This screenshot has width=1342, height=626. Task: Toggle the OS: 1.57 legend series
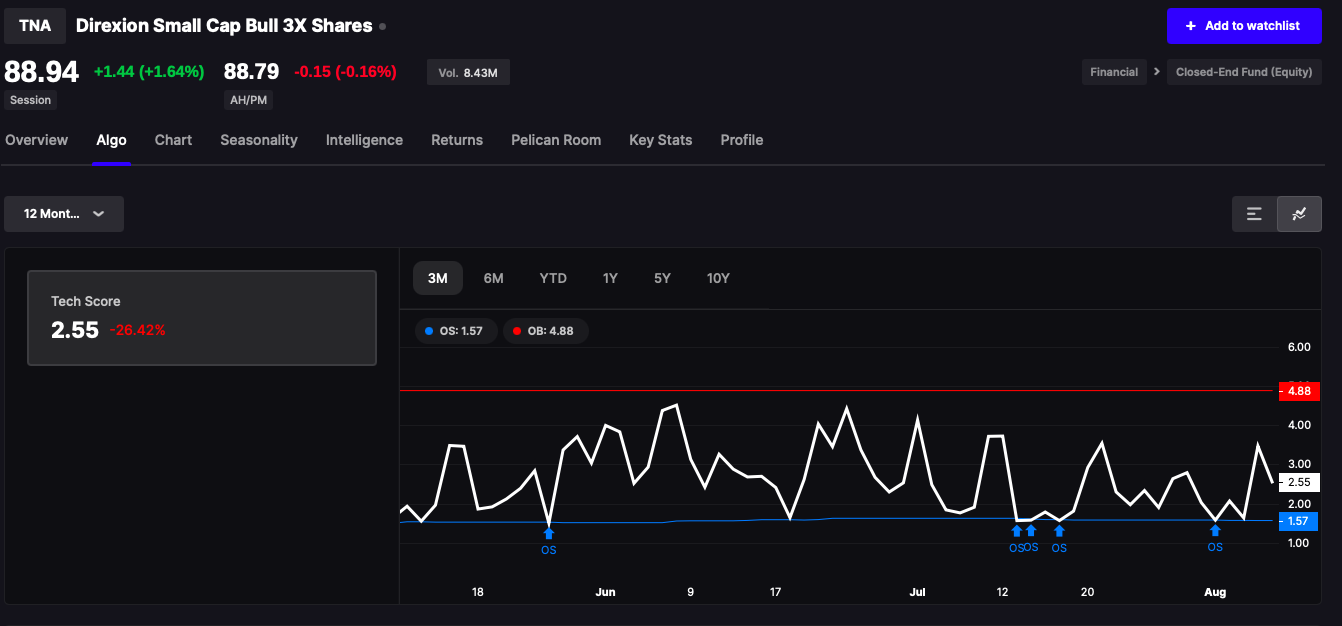[455, 331]
